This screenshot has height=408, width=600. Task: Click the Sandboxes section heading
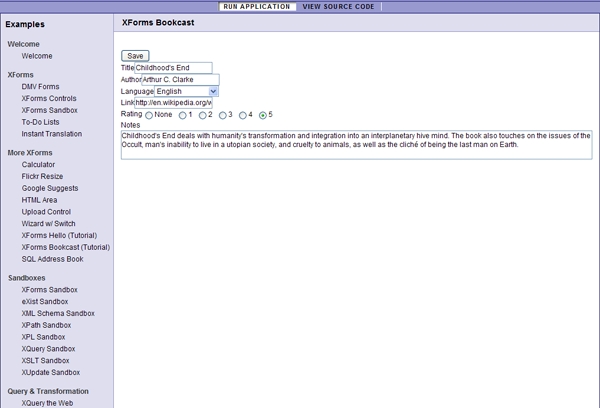click(x=26, y=278)
